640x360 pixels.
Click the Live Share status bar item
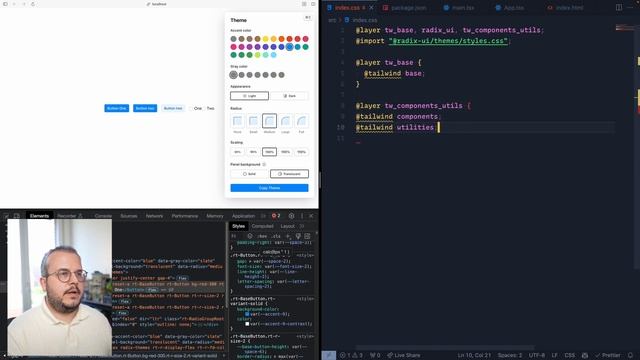[404, 356]
